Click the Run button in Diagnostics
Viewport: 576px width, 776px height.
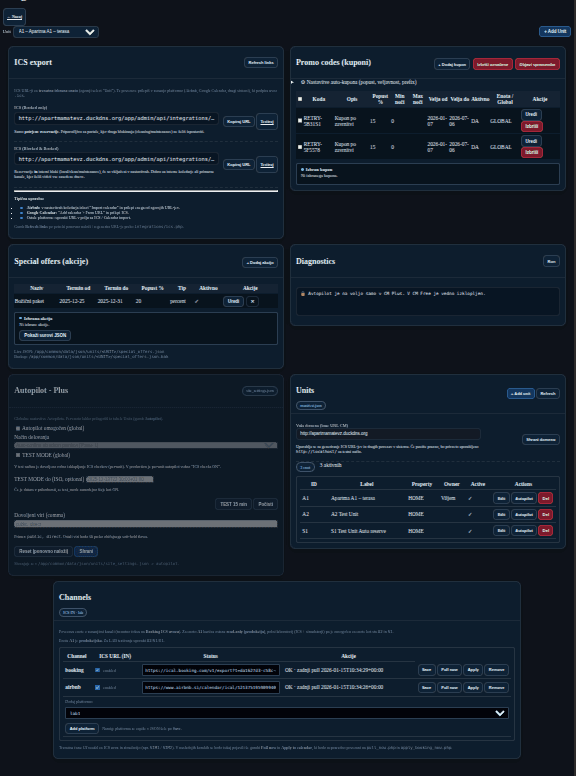[551, 261]
